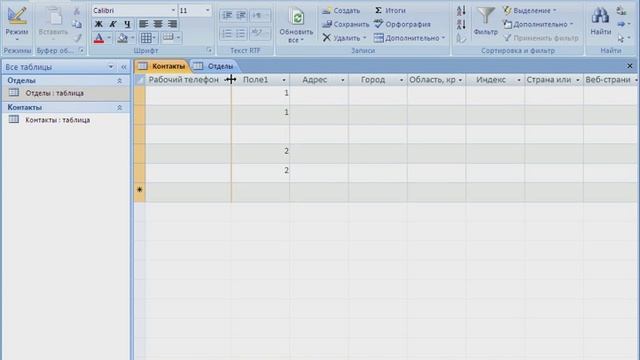
Task: Click the Найти binoculars icon
Action: [600, 16]
